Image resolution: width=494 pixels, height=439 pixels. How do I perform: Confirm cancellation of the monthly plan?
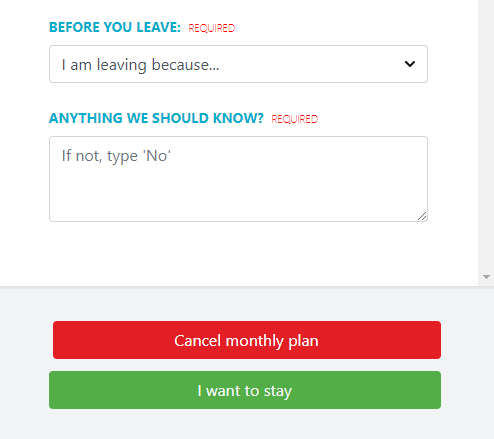247,340
